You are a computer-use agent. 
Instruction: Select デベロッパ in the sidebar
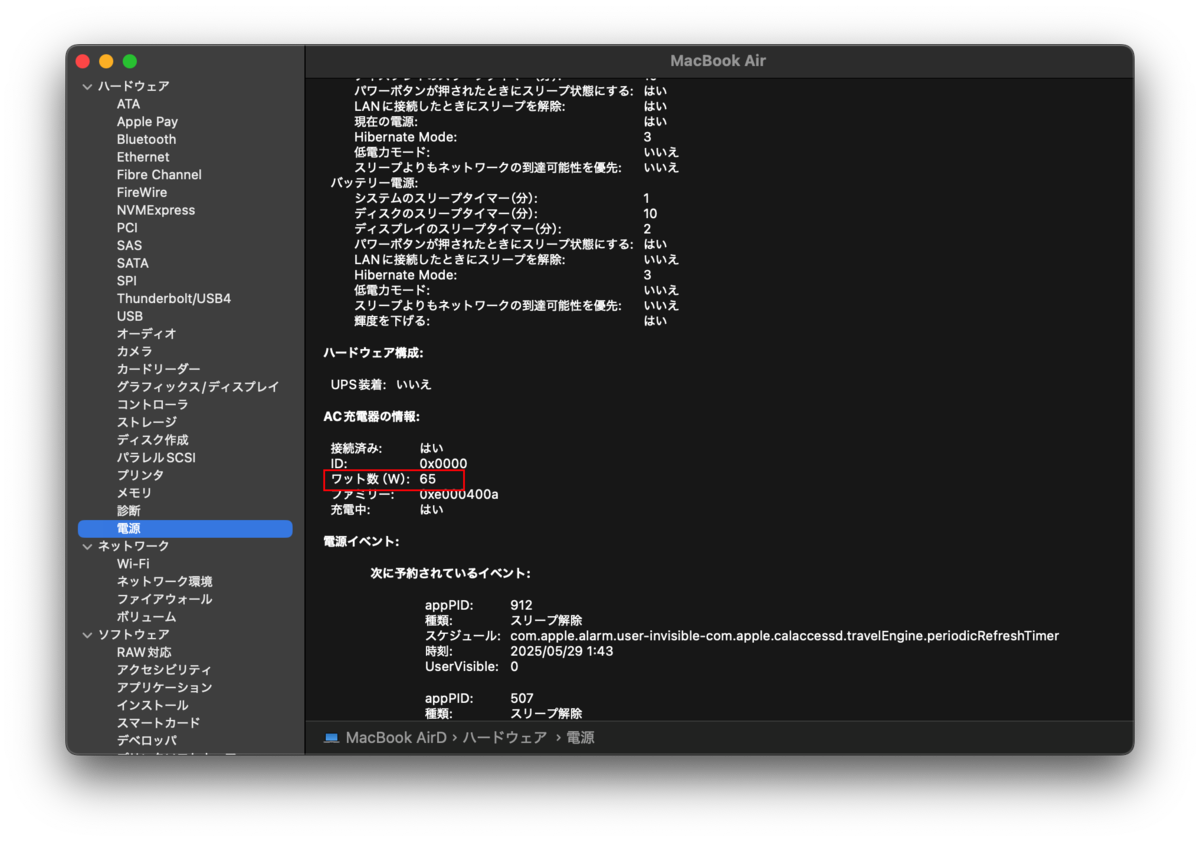coord(146,741)
